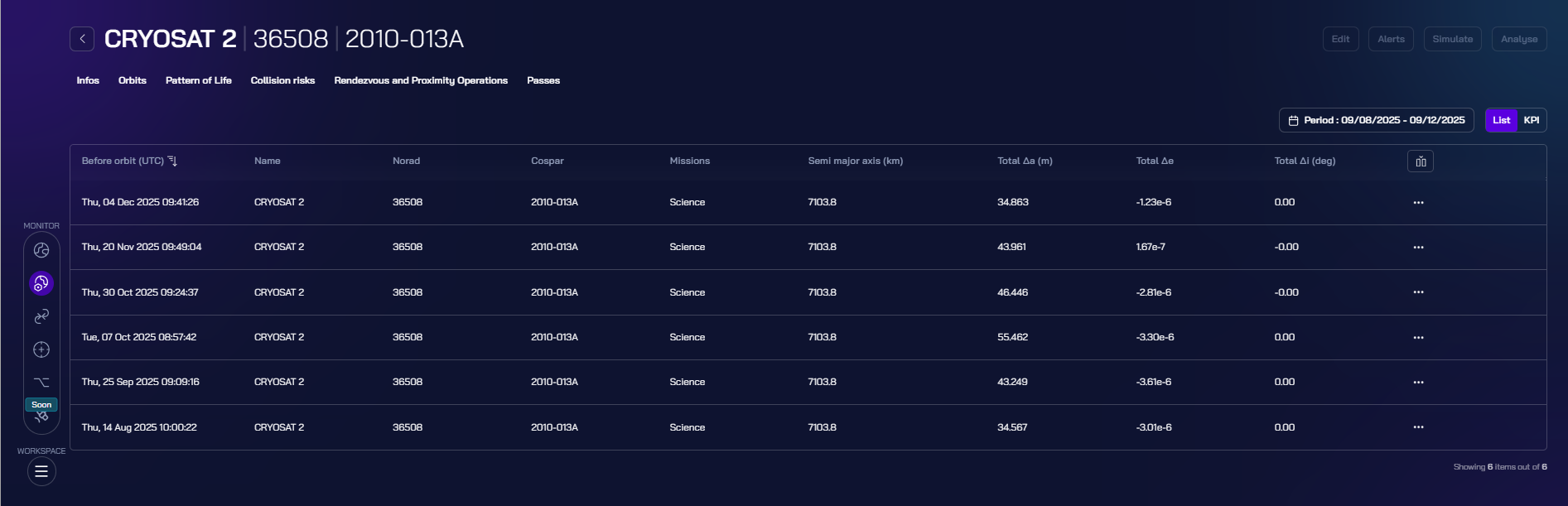Click the Missions column header
This screenshot has height=506, width=1568.
point(690,161)
